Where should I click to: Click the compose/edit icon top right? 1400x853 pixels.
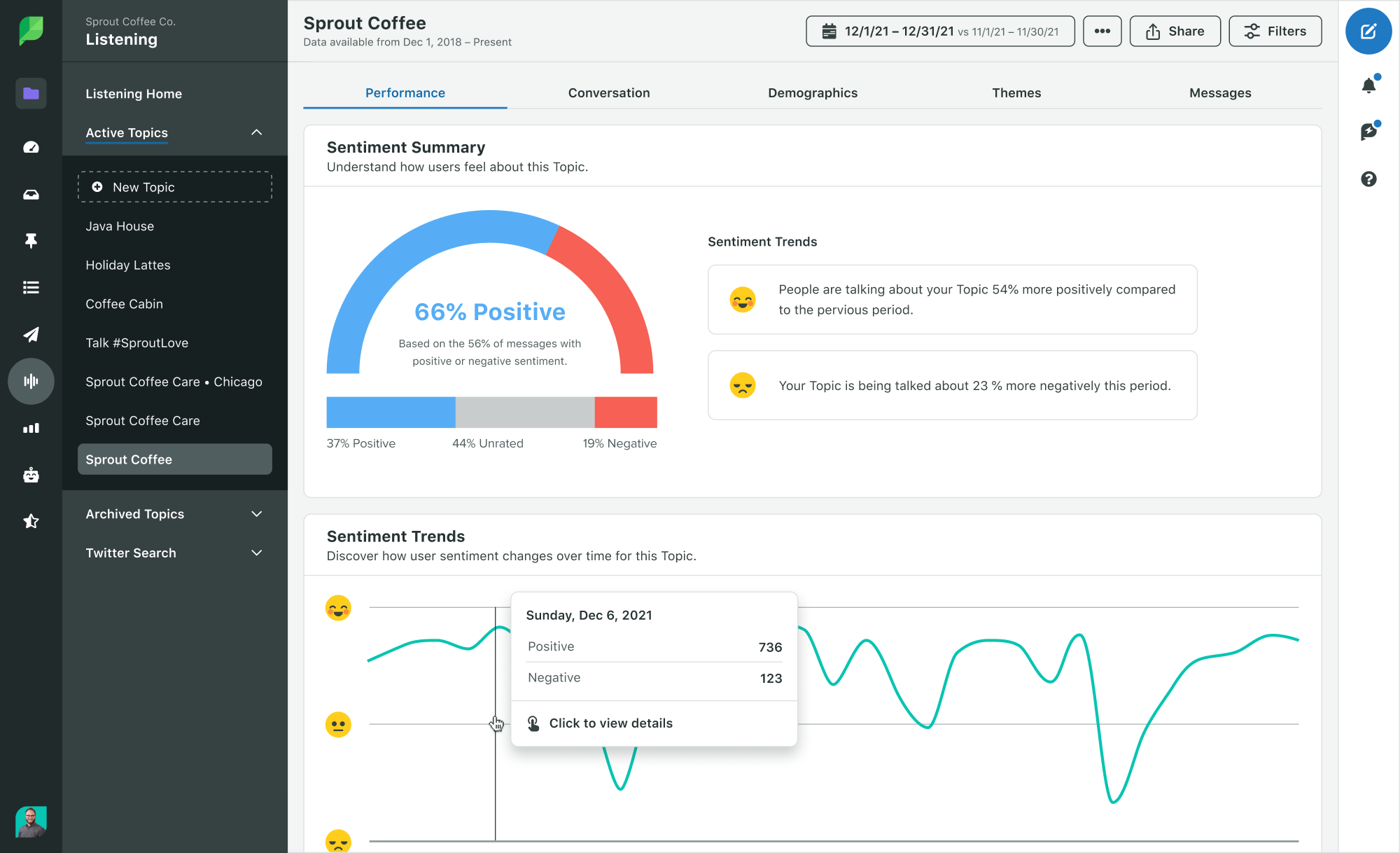click(1368, 31)
